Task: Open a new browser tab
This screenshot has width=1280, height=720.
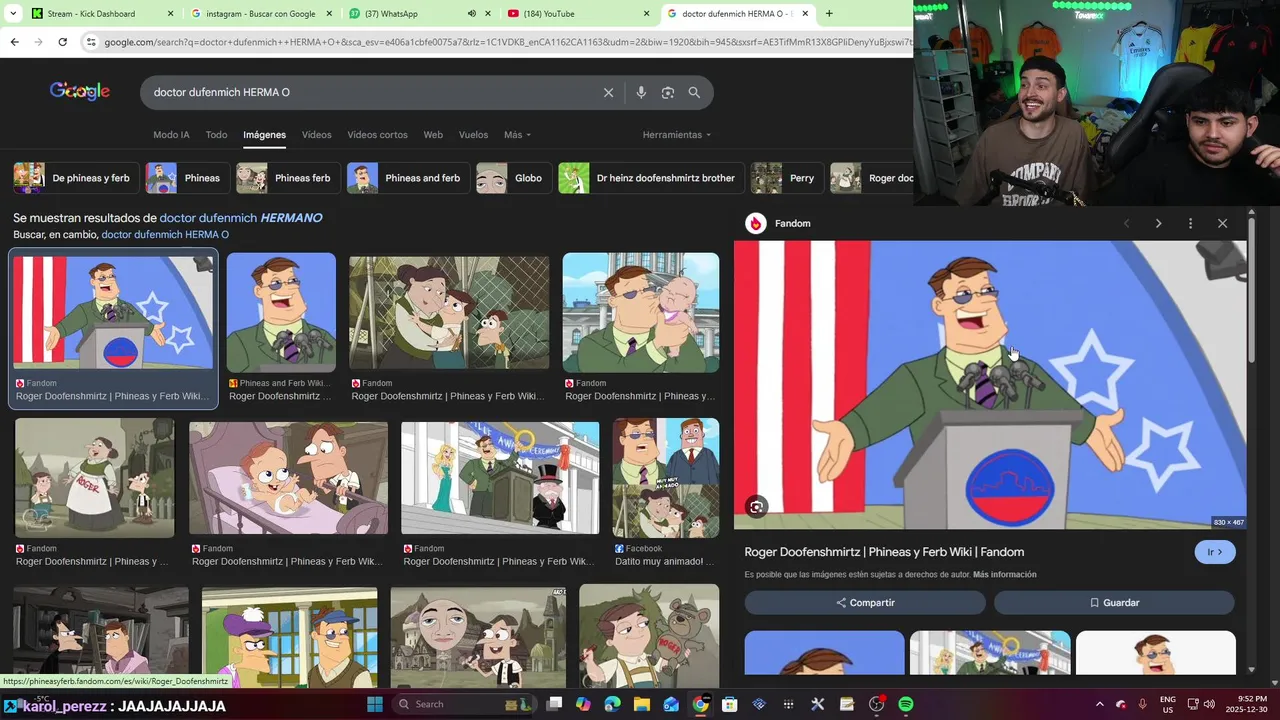Action: [x=828, y=14]
